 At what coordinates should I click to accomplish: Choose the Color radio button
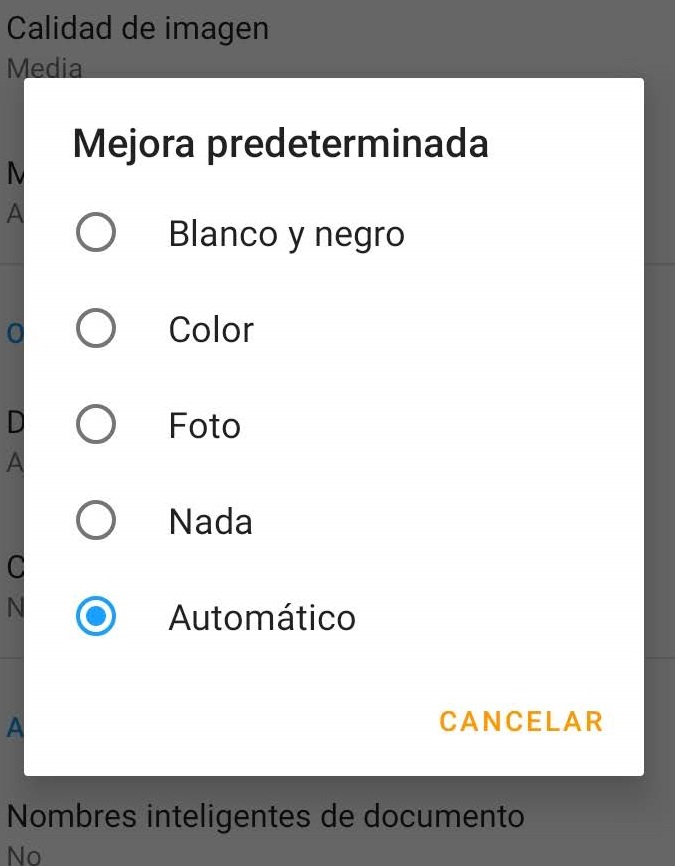point(96,329)
